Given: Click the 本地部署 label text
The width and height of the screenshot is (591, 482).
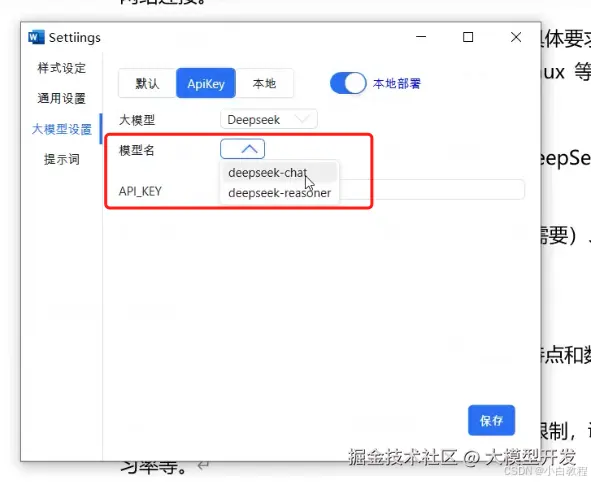Looking at the screenshot, I should click(397, 83).
